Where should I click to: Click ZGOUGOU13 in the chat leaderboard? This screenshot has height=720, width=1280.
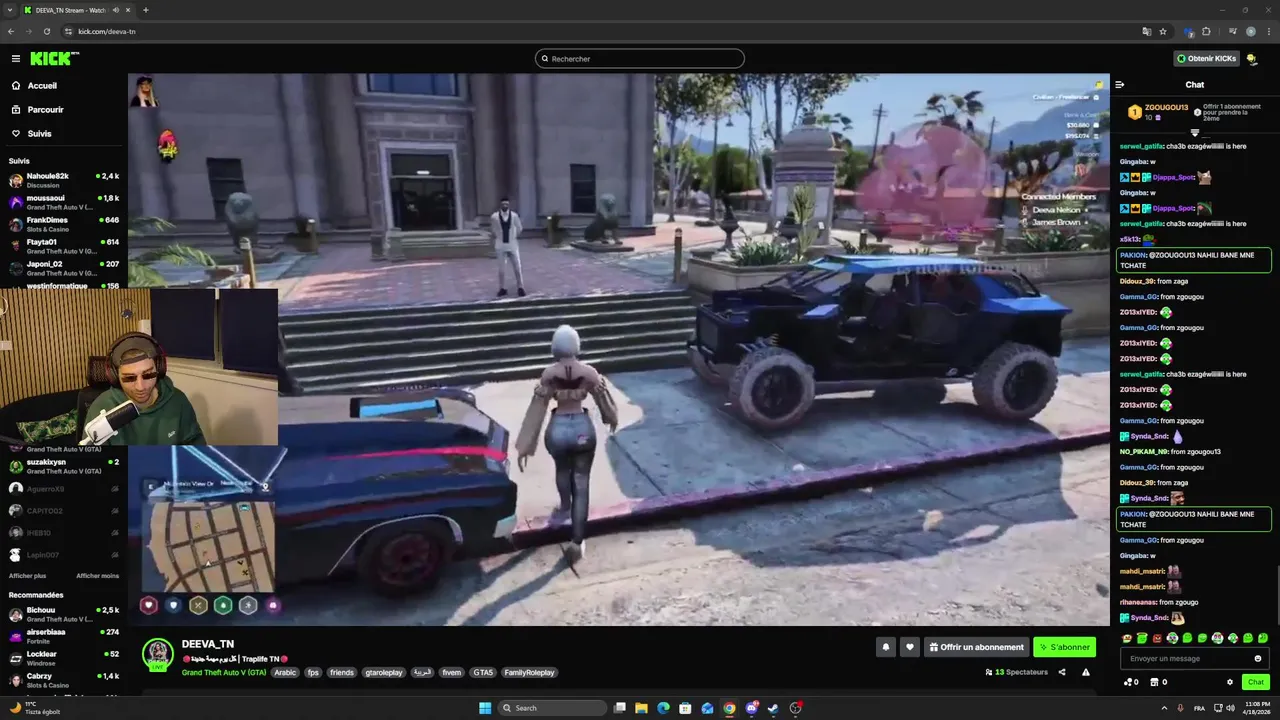(x=1166, y=107)
